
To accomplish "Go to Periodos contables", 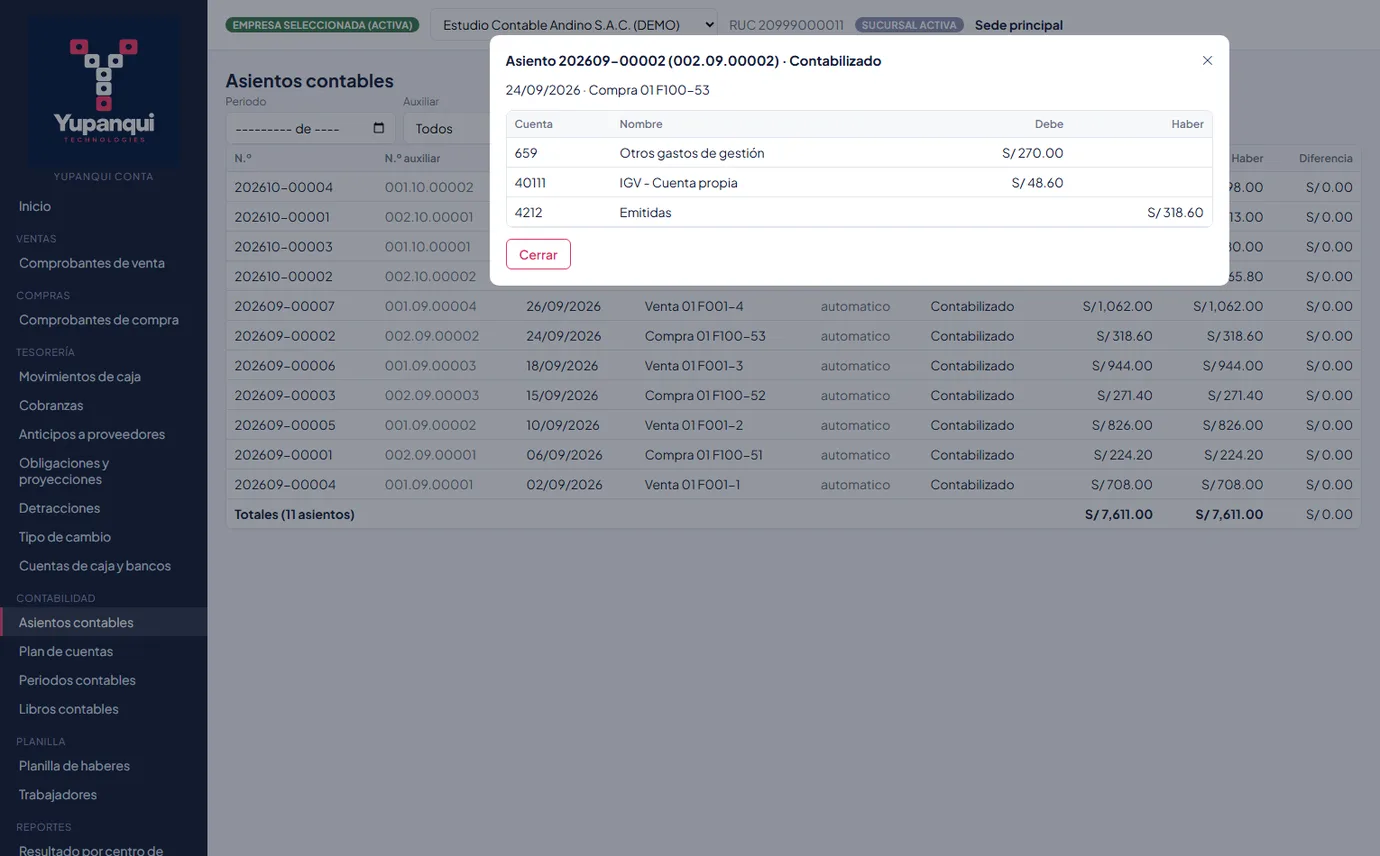I will (x=77, y=680).
